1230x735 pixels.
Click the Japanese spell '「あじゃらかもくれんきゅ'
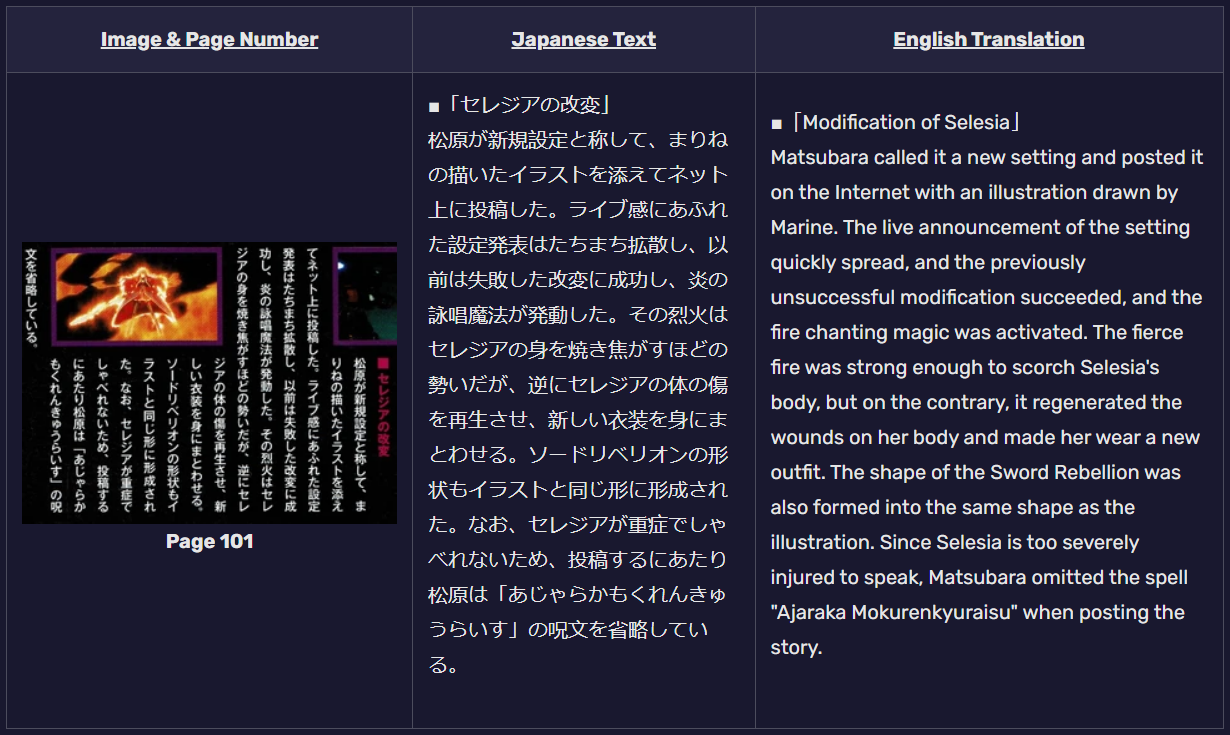pos(607,595)
